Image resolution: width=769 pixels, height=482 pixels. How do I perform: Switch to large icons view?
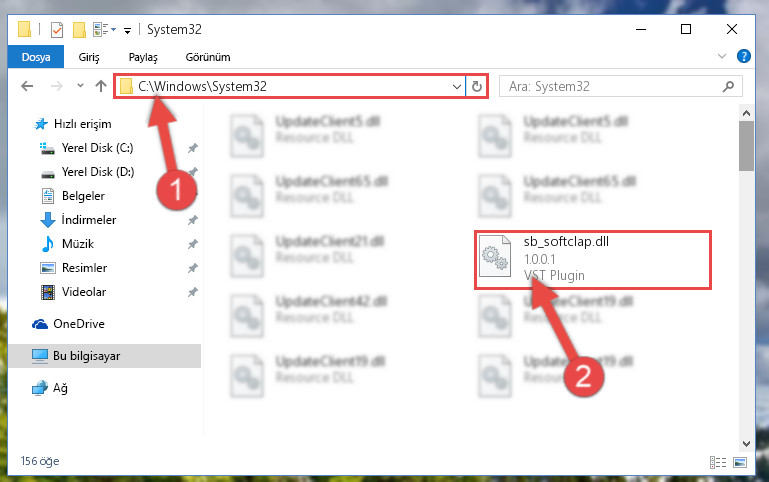(740, 462)
